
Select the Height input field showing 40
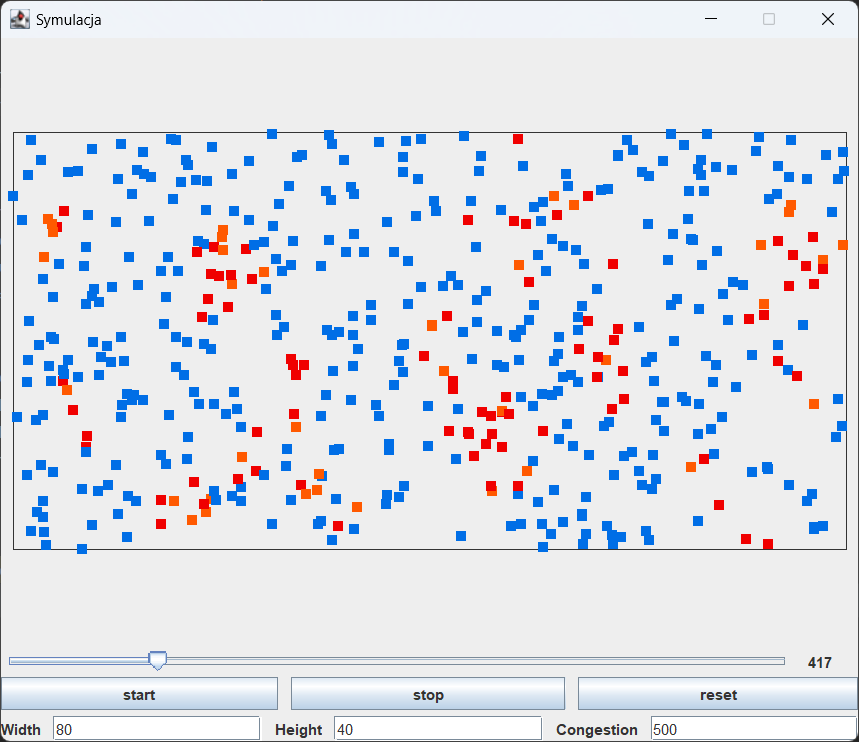pos(440,729)
